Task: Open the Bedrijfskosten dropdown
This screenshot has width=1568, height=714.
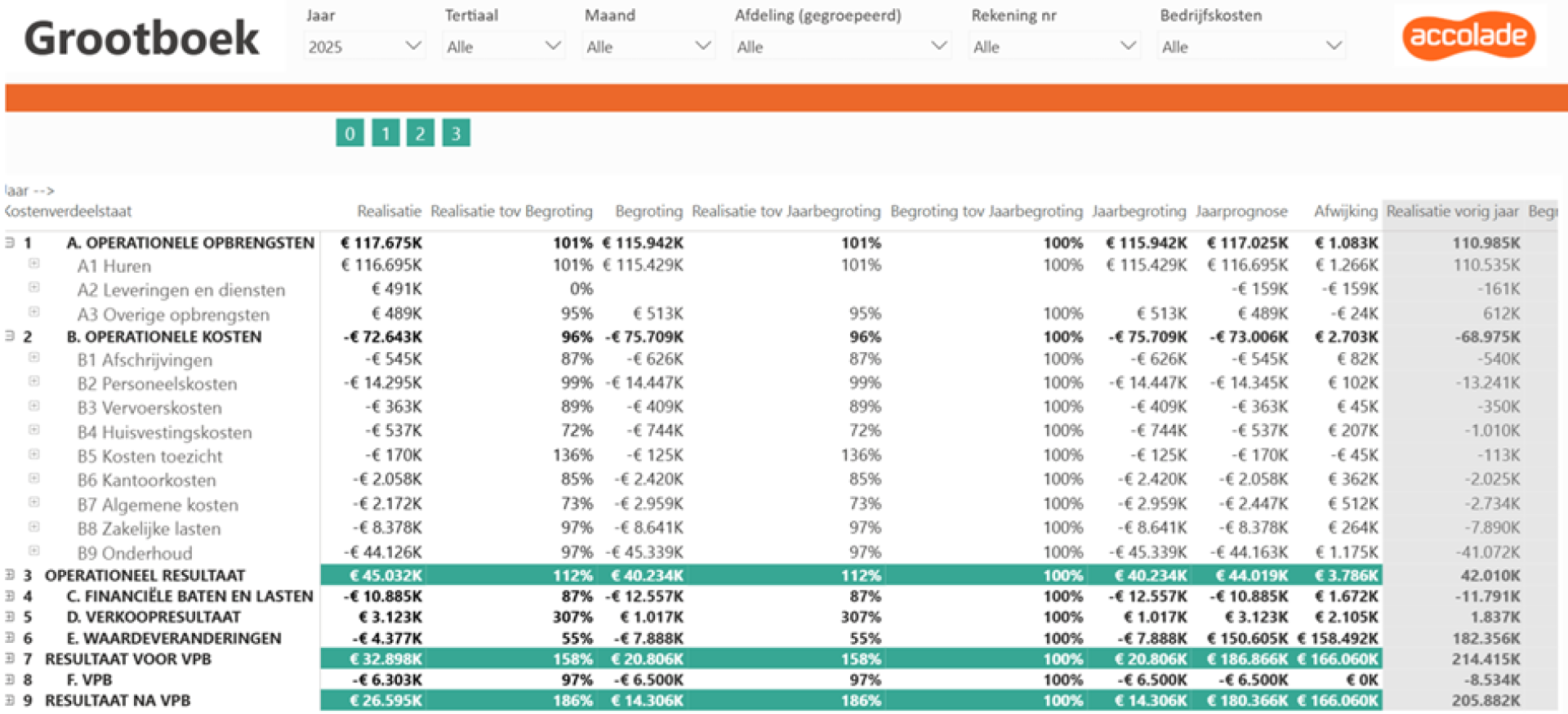Action: click(1251, 47)
